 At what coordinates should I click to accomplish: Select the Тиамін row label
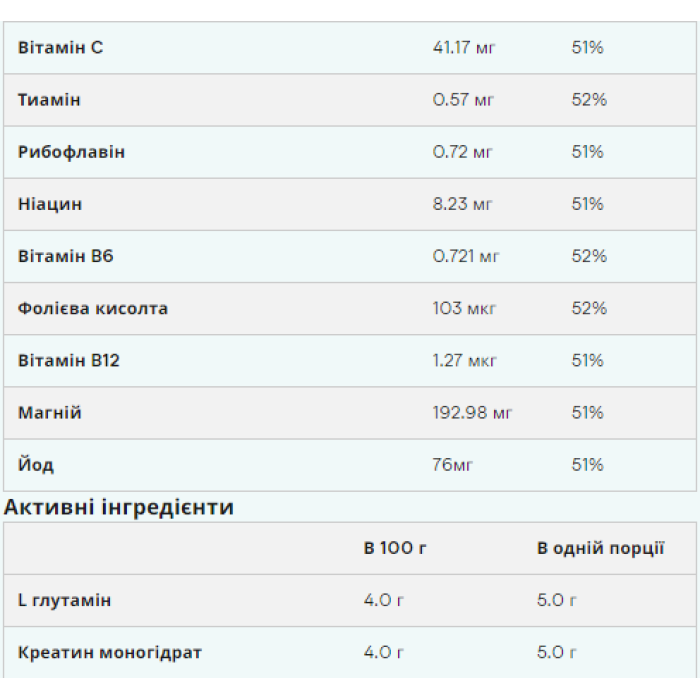(x=49, y=100)
